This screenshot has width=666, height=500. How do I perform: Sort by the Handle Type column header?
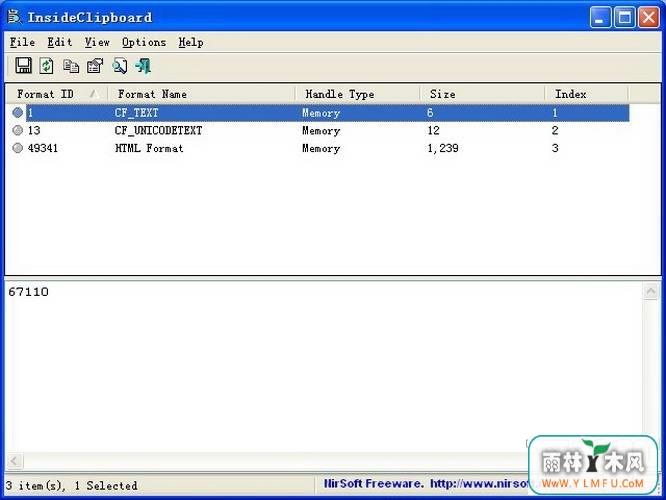[358, 94]
